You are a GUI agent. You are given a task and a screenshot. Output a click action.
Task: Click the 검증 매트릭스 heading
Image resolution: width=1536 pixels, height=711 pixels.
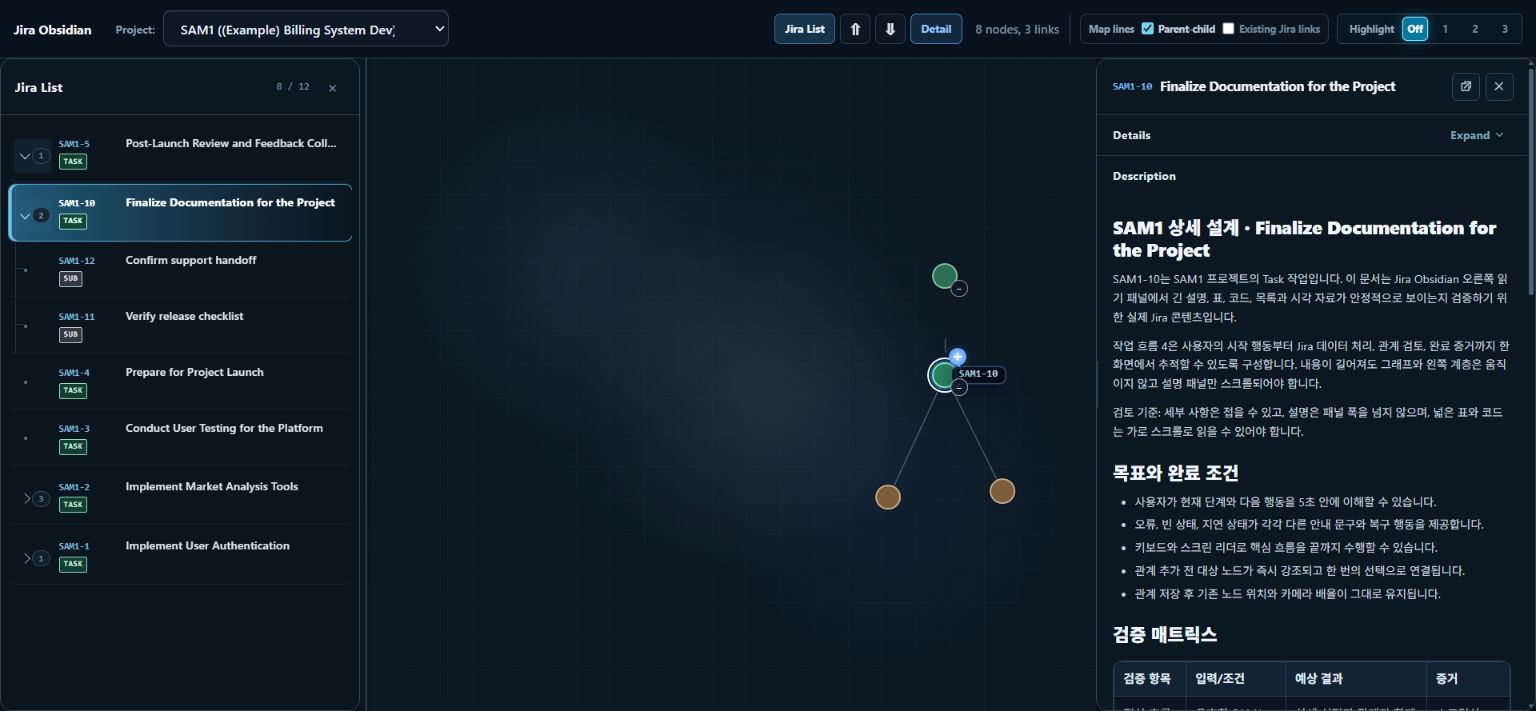coord(1165,634)
